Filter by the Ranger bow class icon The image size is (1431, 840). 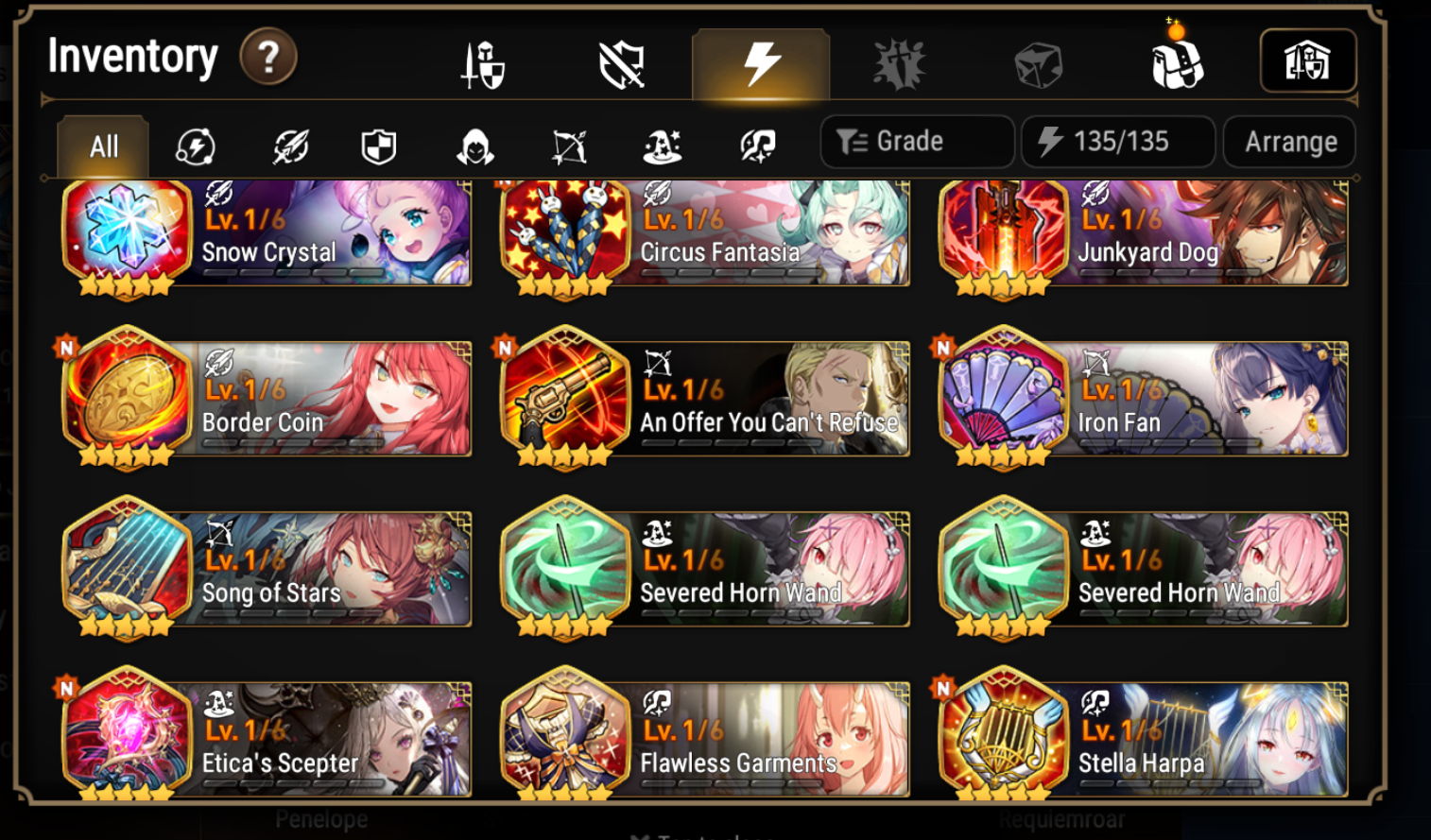coord(569,146)
